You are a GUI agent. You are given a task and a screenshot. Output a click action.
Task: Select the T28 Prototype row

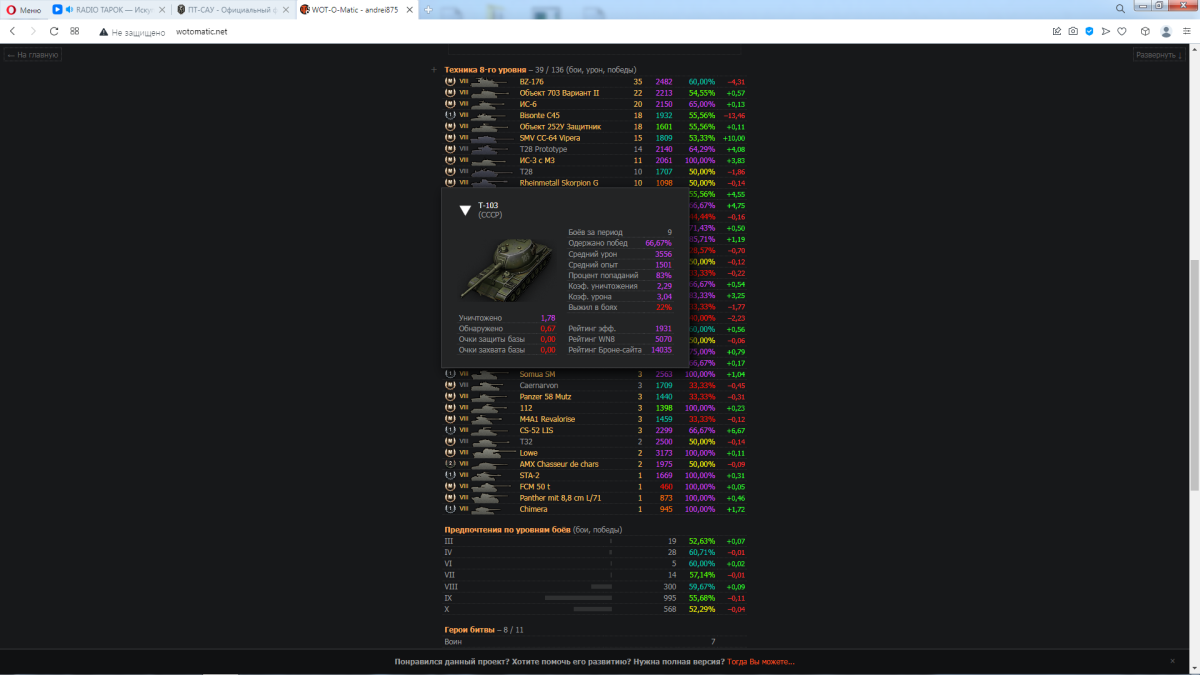tap(595, 149)
